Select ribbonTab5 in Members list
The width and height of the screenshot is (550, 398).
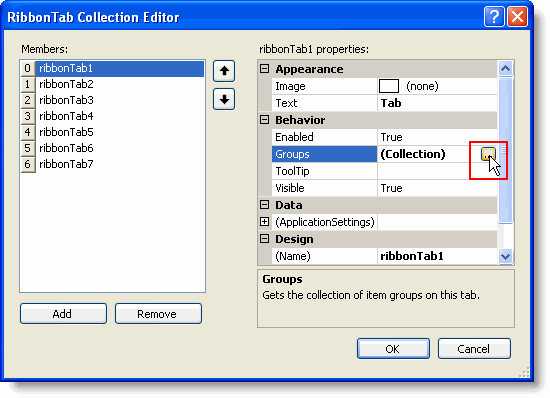tap(120, 132)
